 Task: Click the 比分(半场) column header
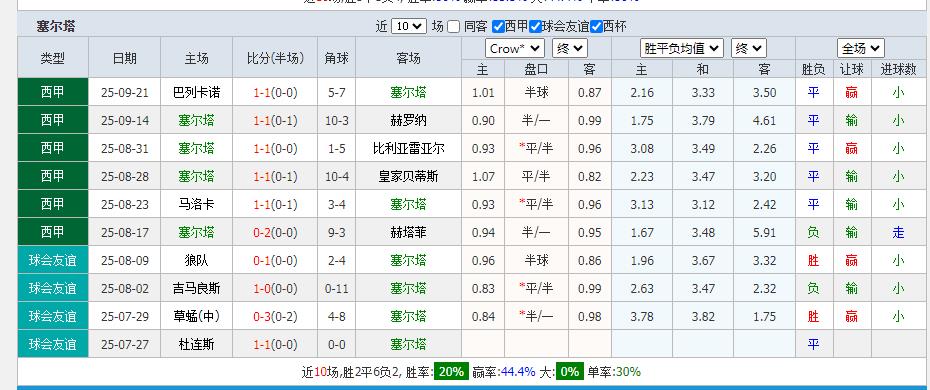coord(275,57)
